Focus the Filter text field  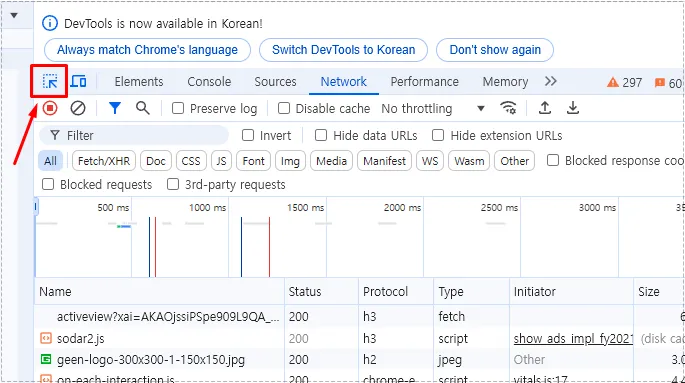(x=134, y=135)
